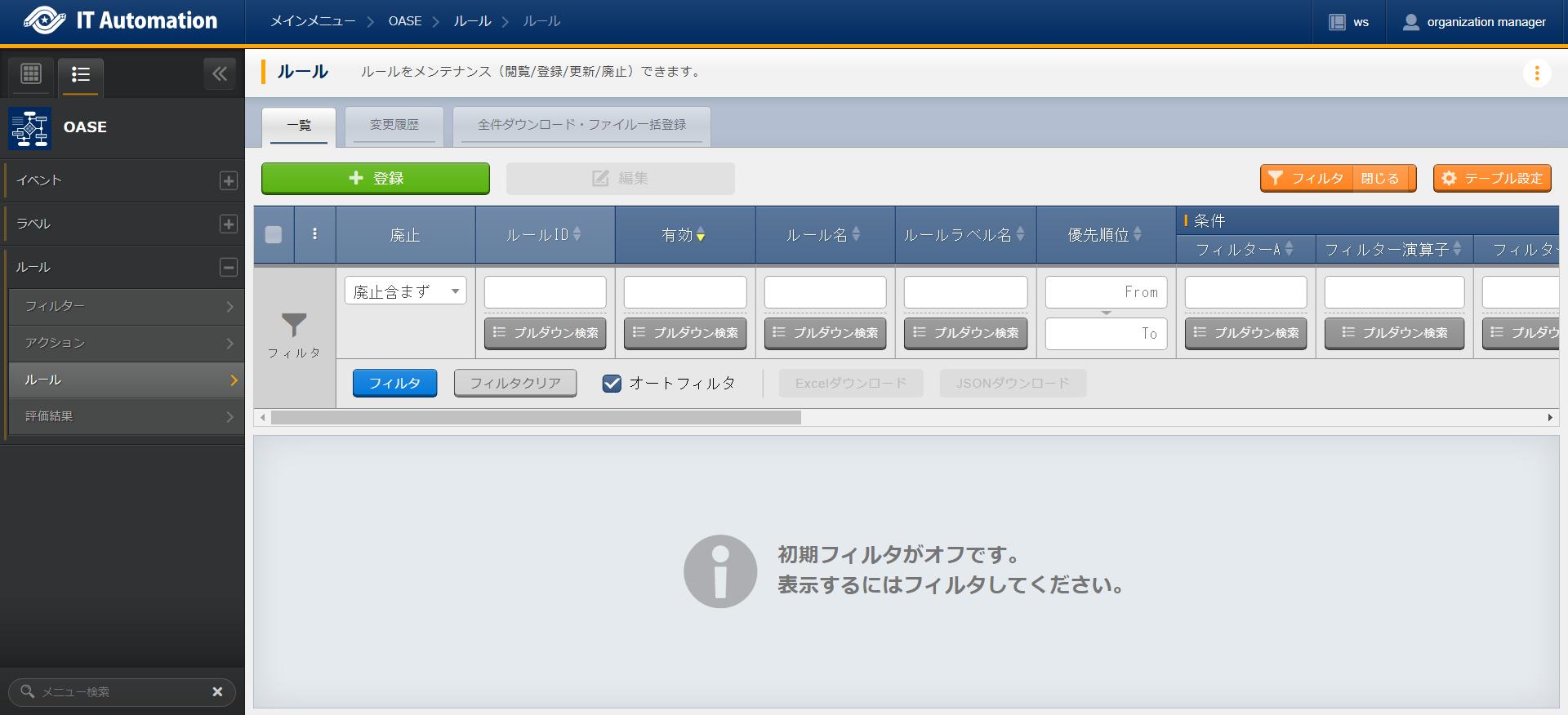Viewport: 1568px width, 715px height.
Task: Switch sidebar to list menu view
Action: (x=80, y=74)
